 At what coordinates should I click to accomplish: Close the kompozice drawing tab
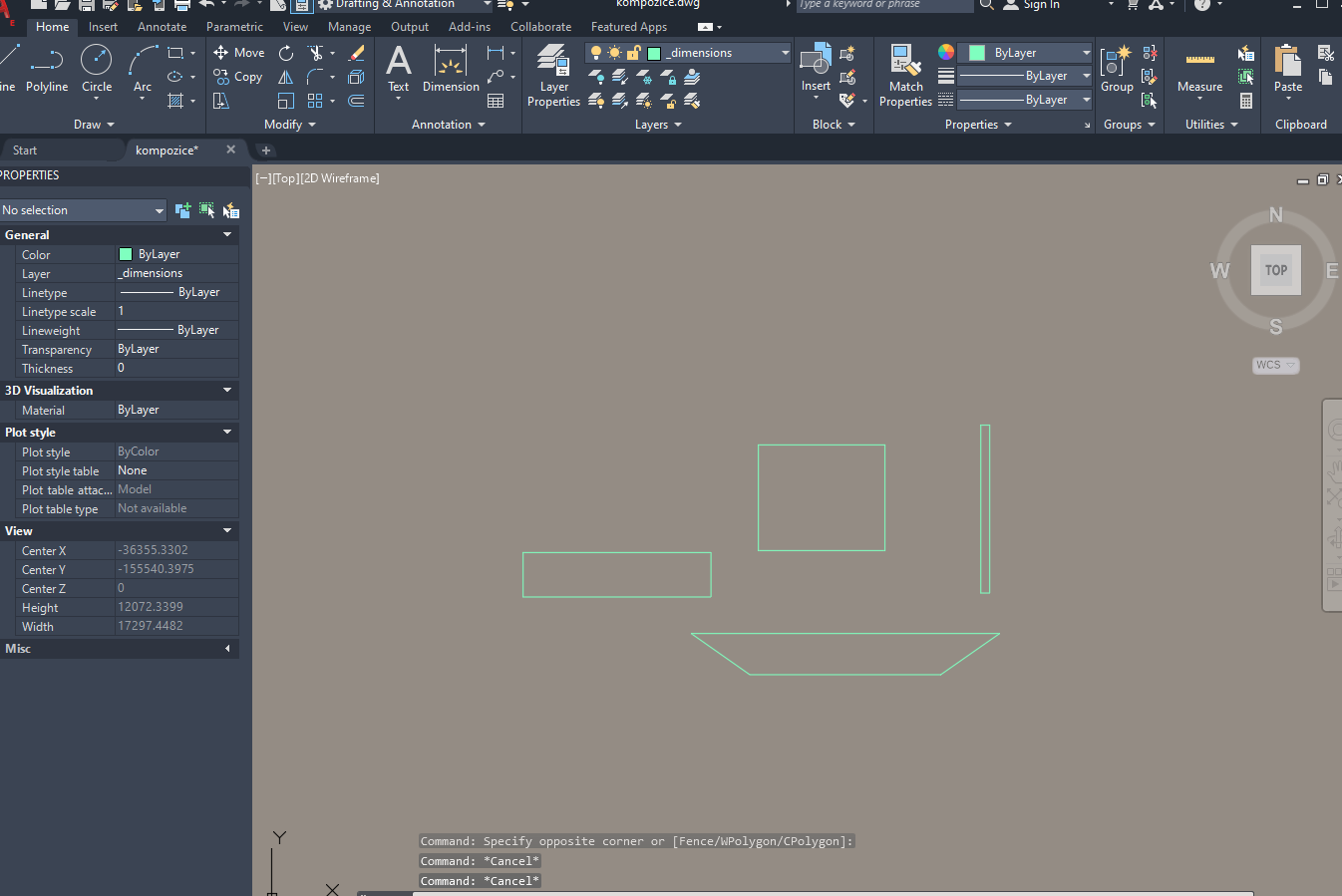(231, 149)
